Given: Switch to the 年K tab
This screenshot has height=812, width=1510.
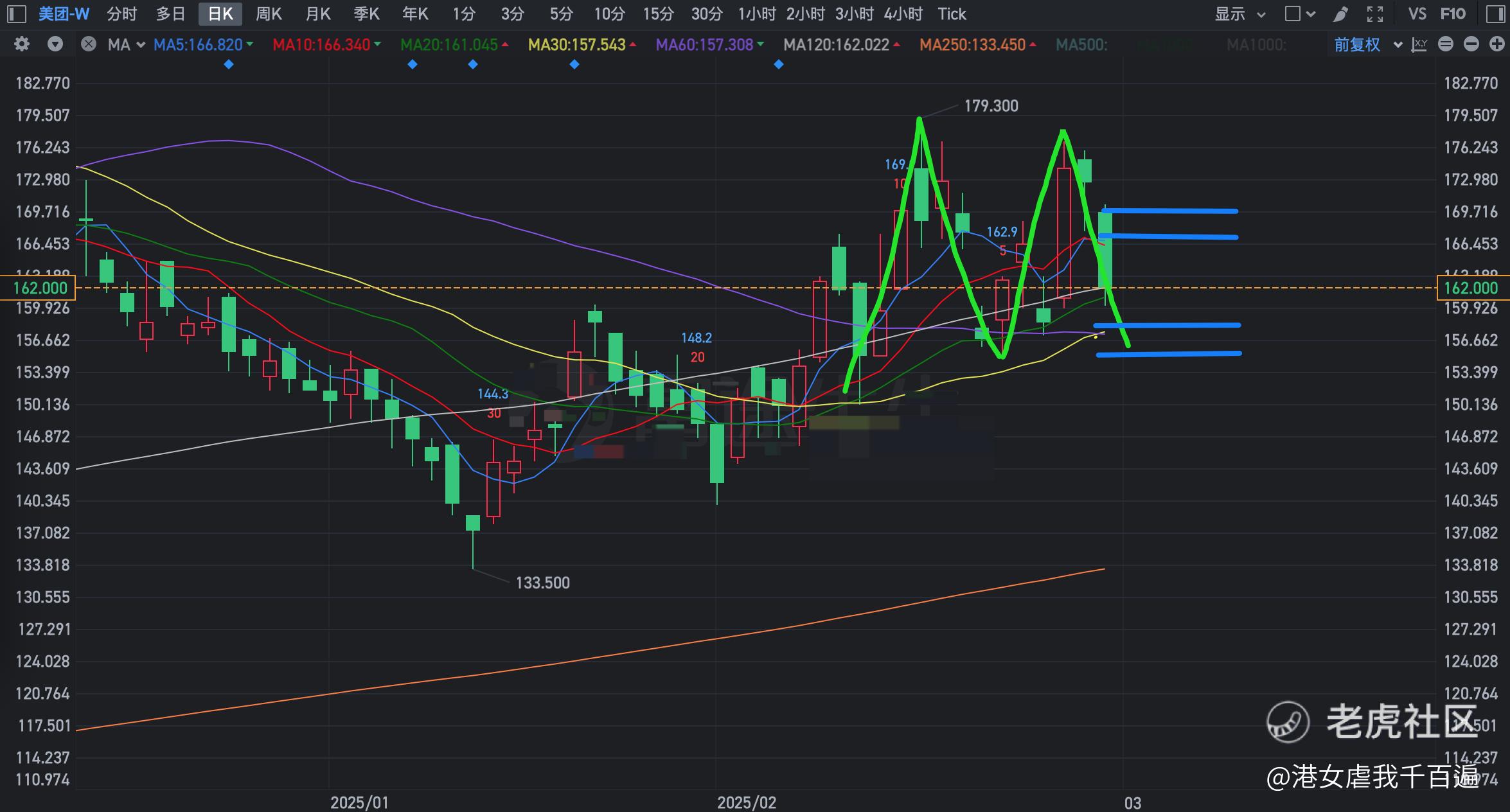Looking at the screenshot, I should point(415,13).
